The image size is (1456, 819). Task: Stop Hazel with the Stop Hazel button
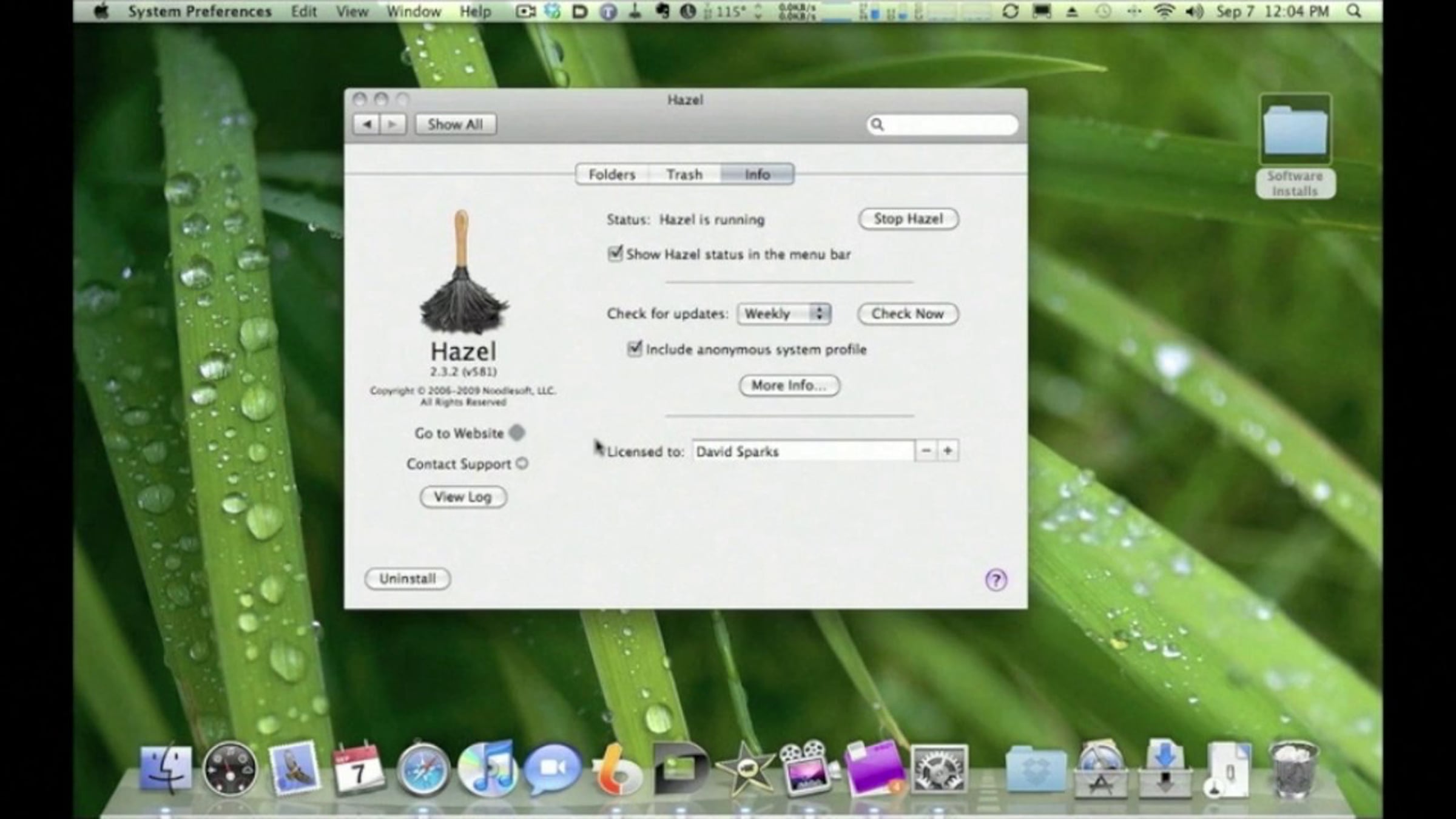click(908, 219)
